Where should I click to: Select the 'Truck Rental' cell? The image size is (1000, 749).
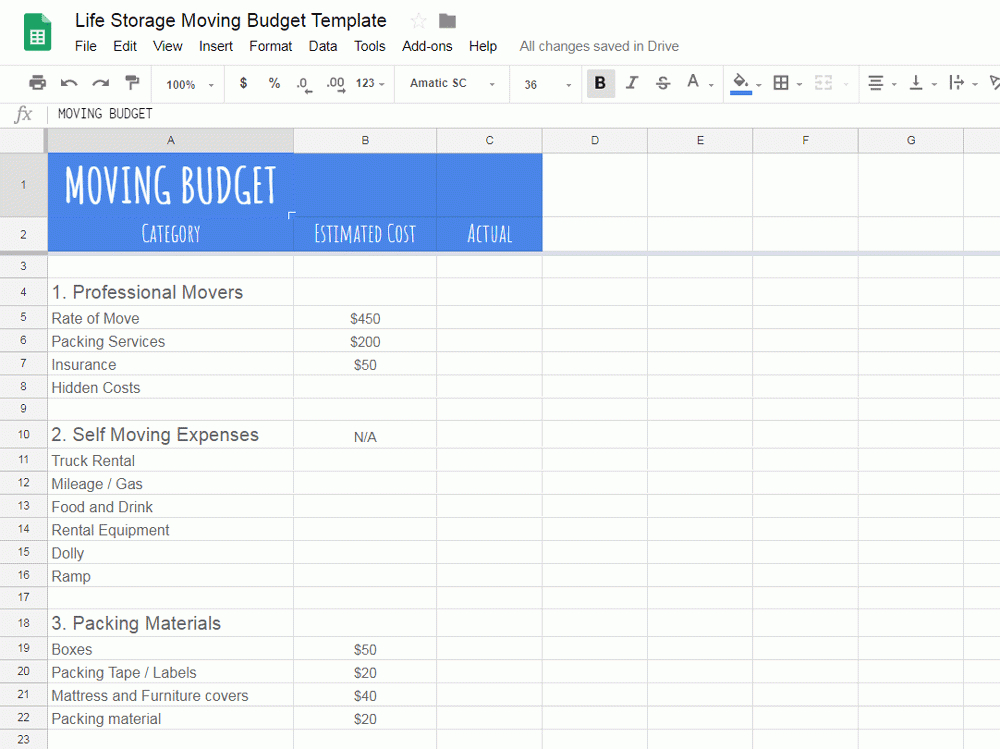point(171,460)
